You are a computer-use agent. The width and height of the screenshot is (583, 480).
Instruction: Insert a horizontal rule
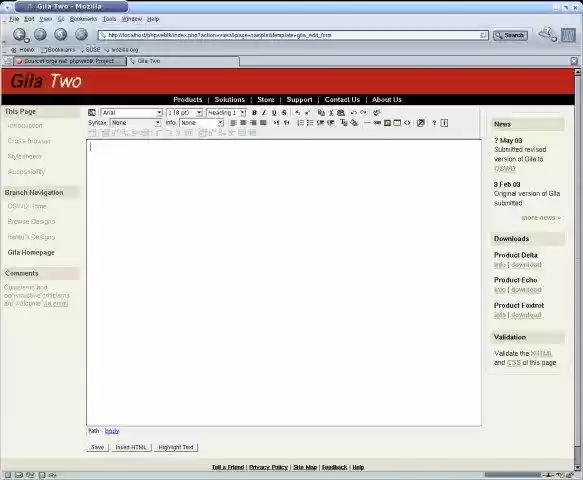367,123
